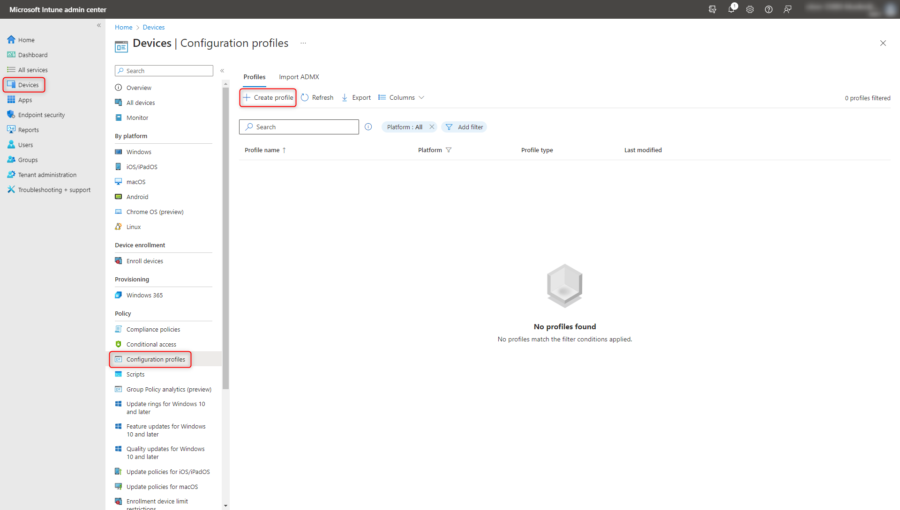Click the Devices breadcrumb link
Viewport: 900px width, 510px height.
pyautogui.click(x=153, y=27)
